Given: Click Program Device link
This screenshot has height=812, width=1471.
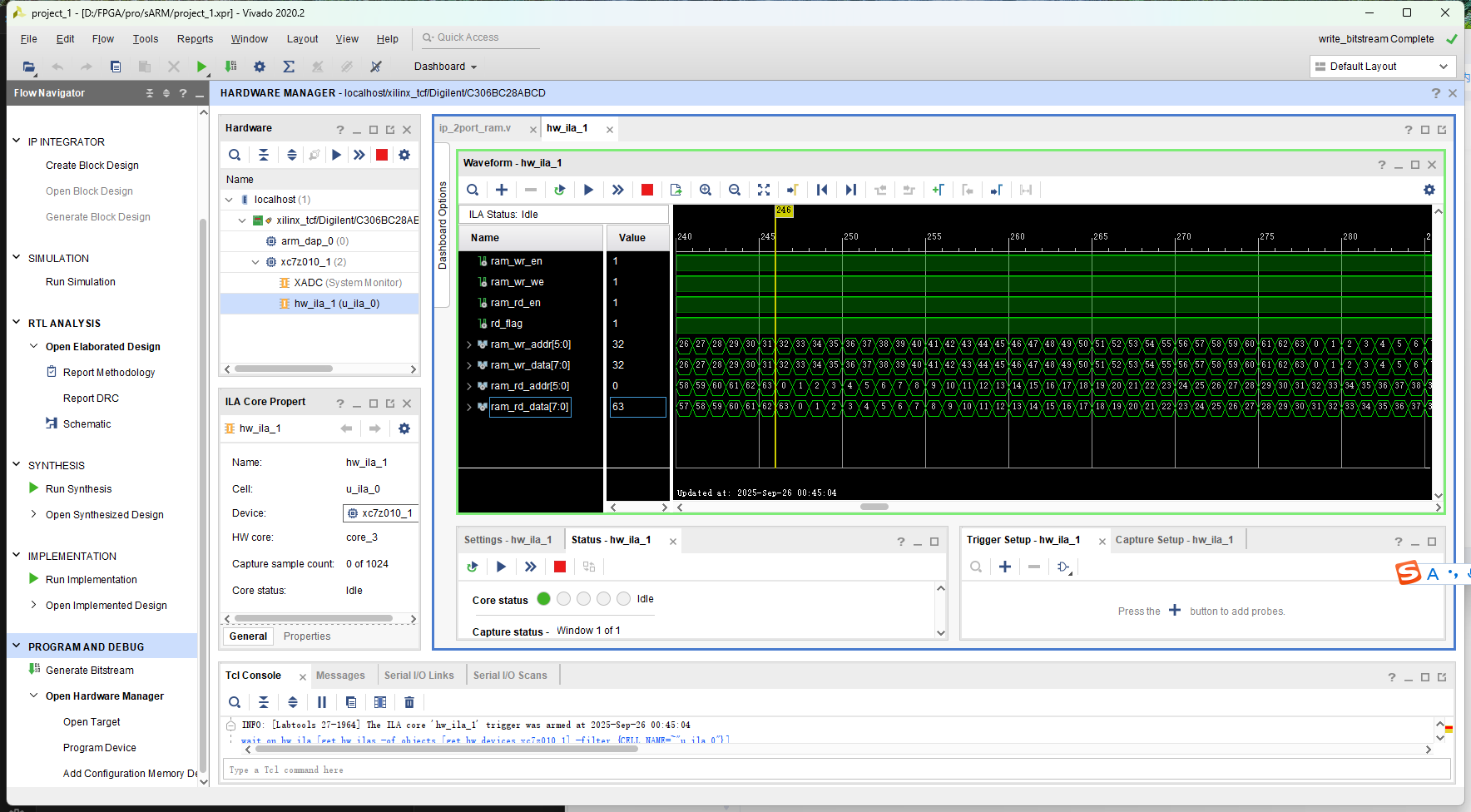Looking at the screenshot, I should [100, 748].
